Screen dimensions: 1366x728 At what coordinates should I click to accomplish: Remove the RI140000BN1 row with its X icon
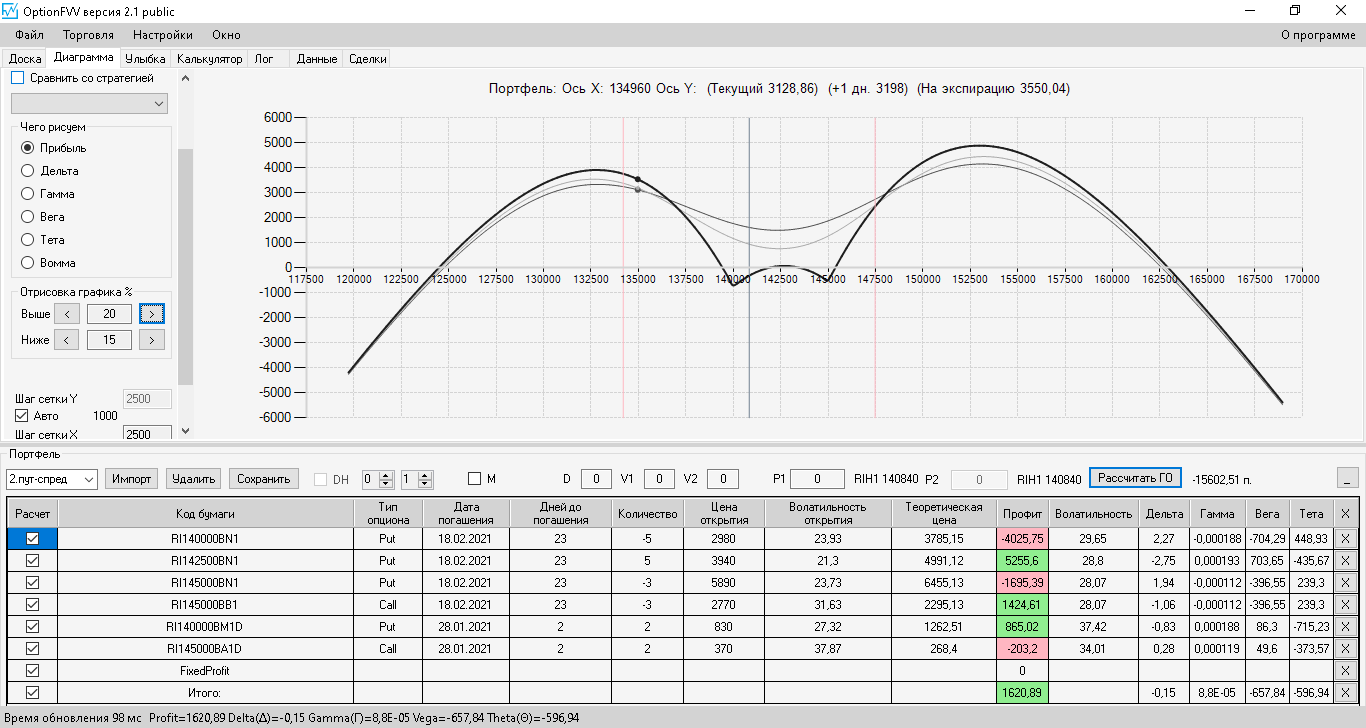[x=1344, y=539]
